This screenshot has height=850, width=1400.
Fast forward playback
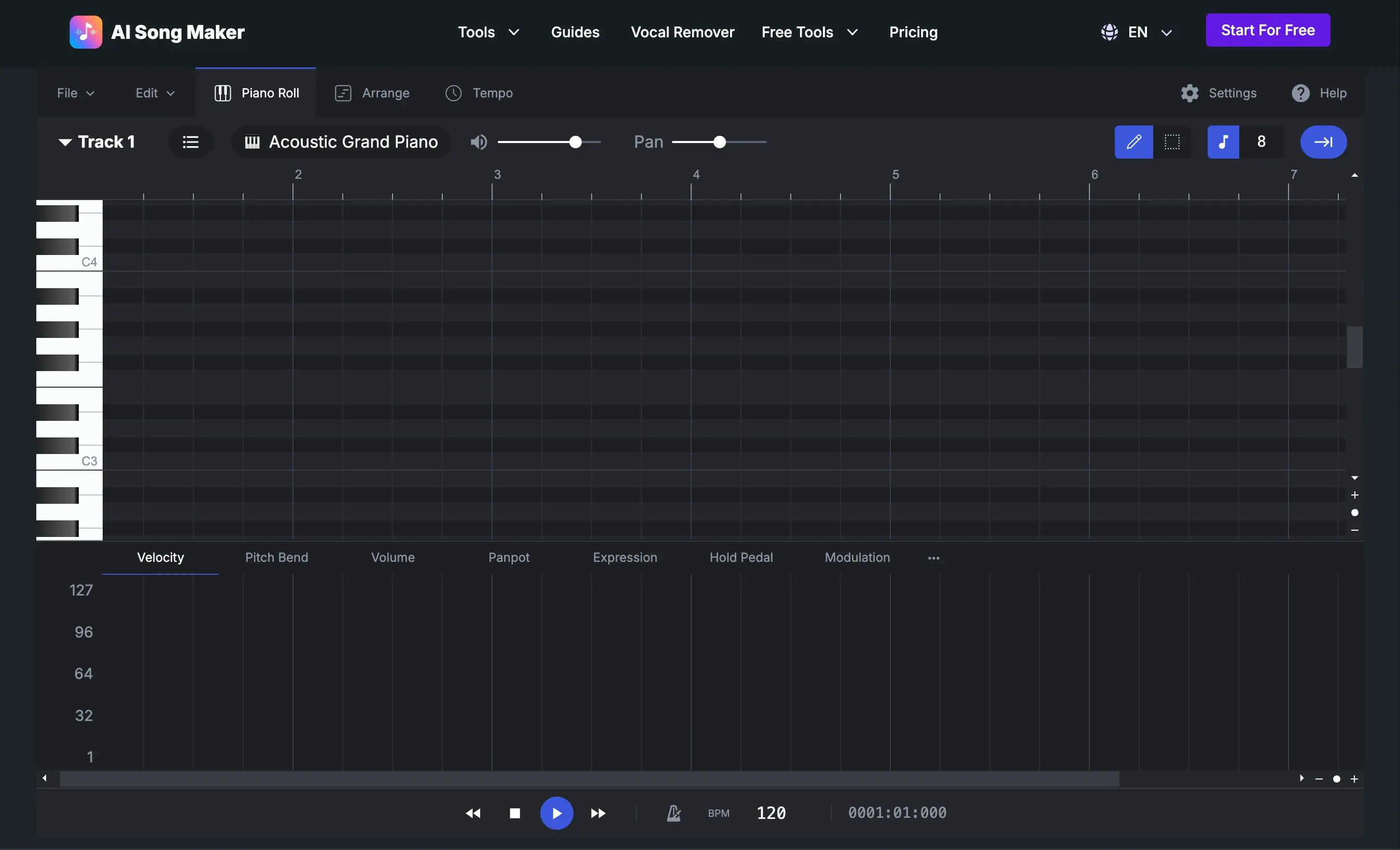pyautogui.click(x=598, y=813)
